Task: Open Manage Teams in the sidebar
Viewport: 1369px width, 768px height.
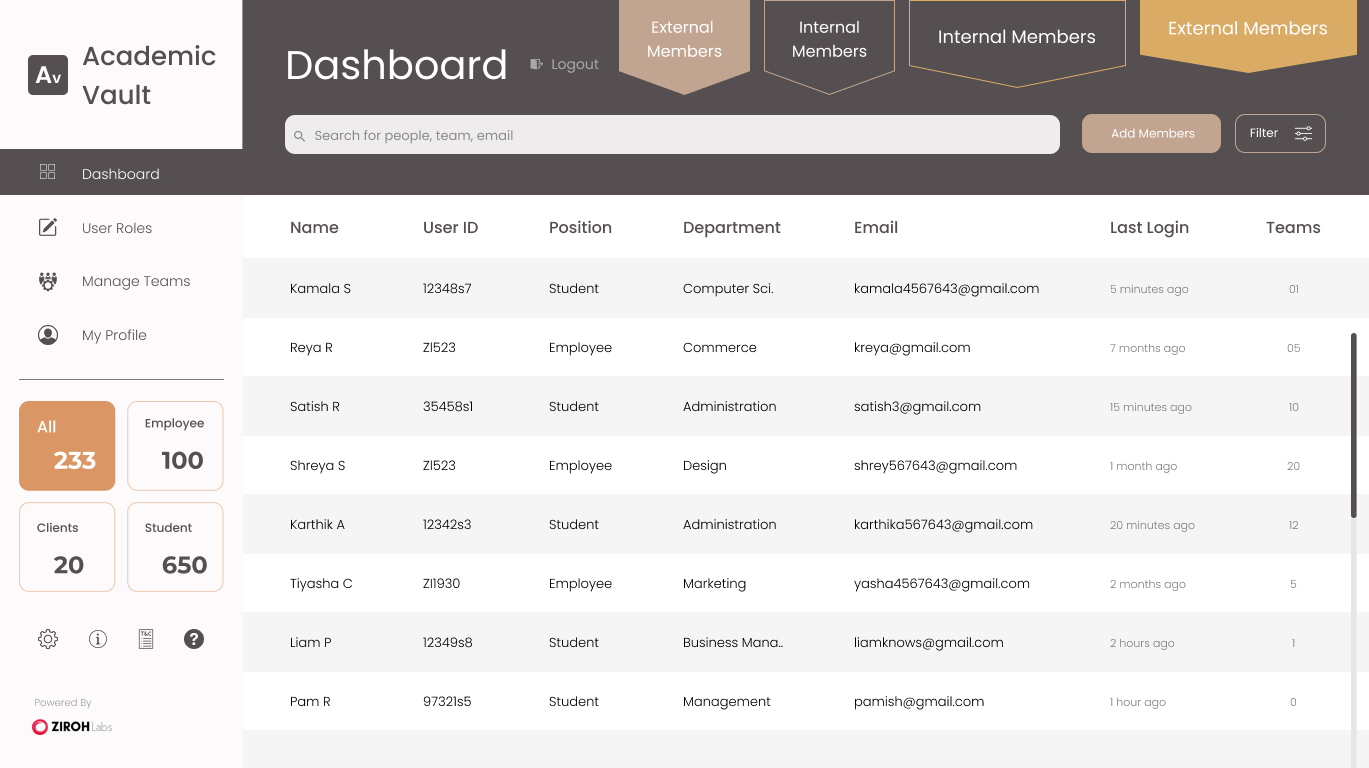Action: (136, 281)
